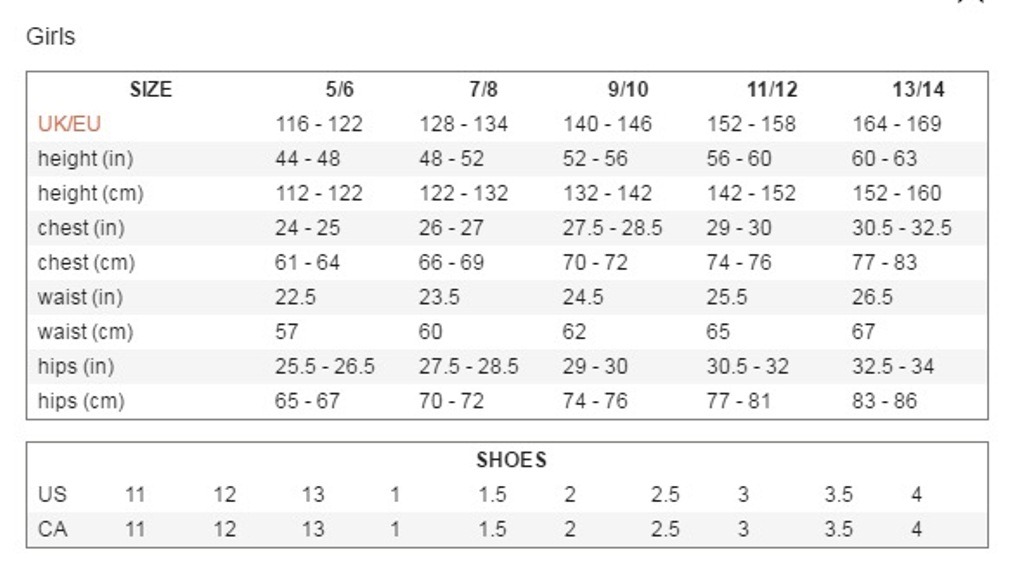Select the 11/12 size column header

pos(772,89)
